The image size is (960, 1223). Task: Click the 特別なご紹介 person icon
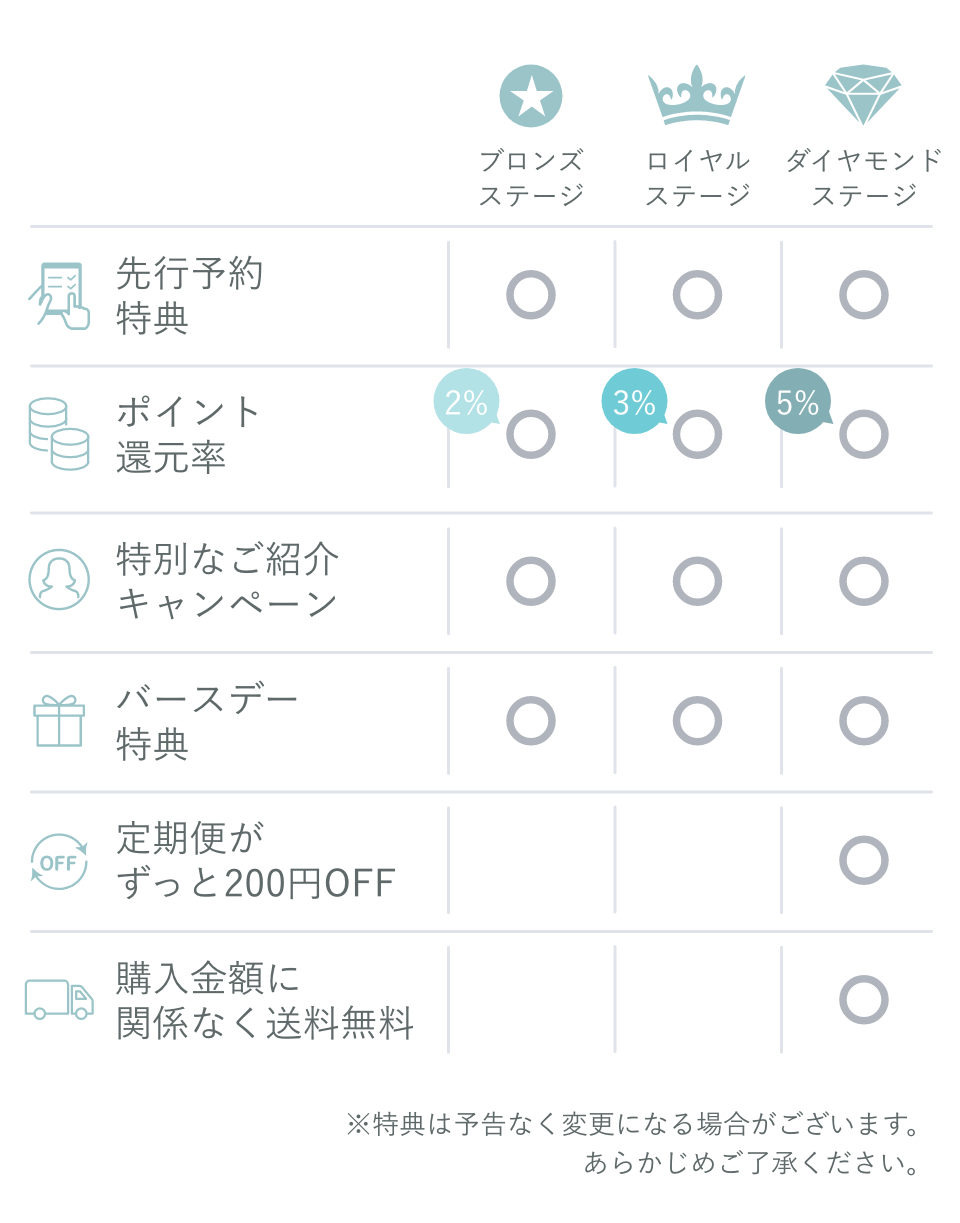point(59,579)
